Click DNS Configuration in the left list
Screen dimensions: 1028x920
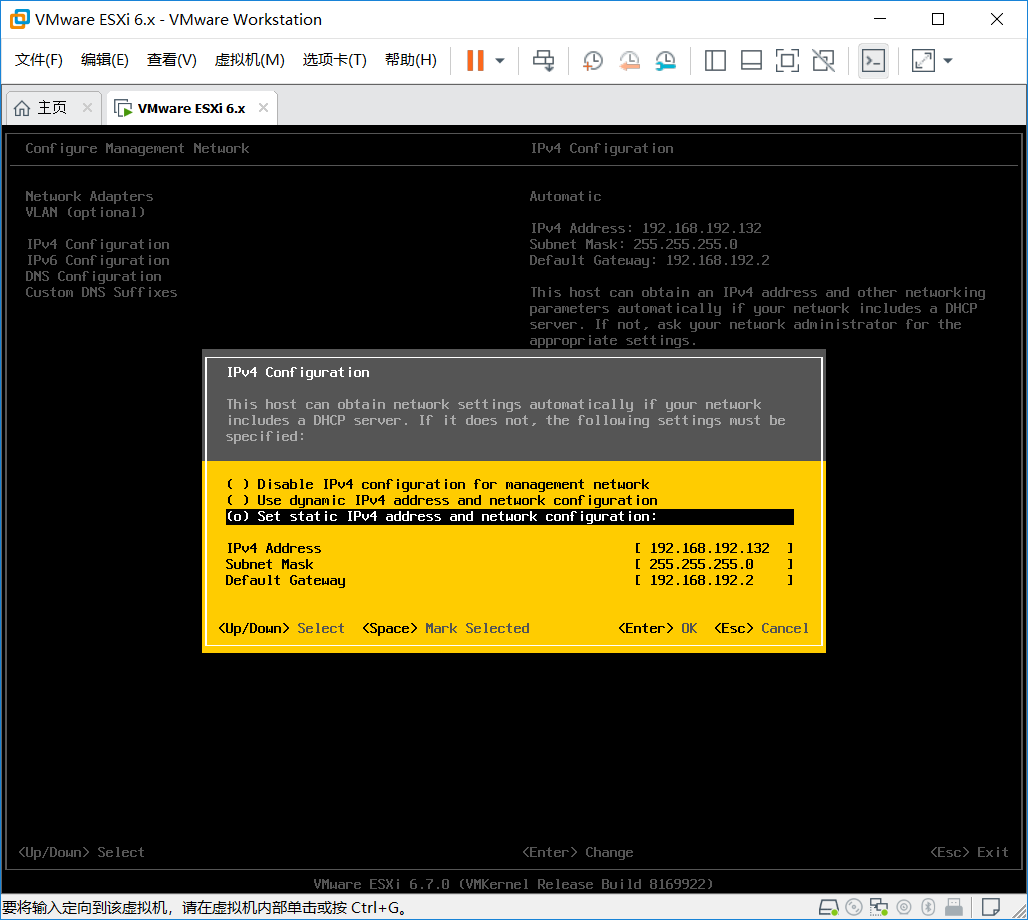[93, 277]
